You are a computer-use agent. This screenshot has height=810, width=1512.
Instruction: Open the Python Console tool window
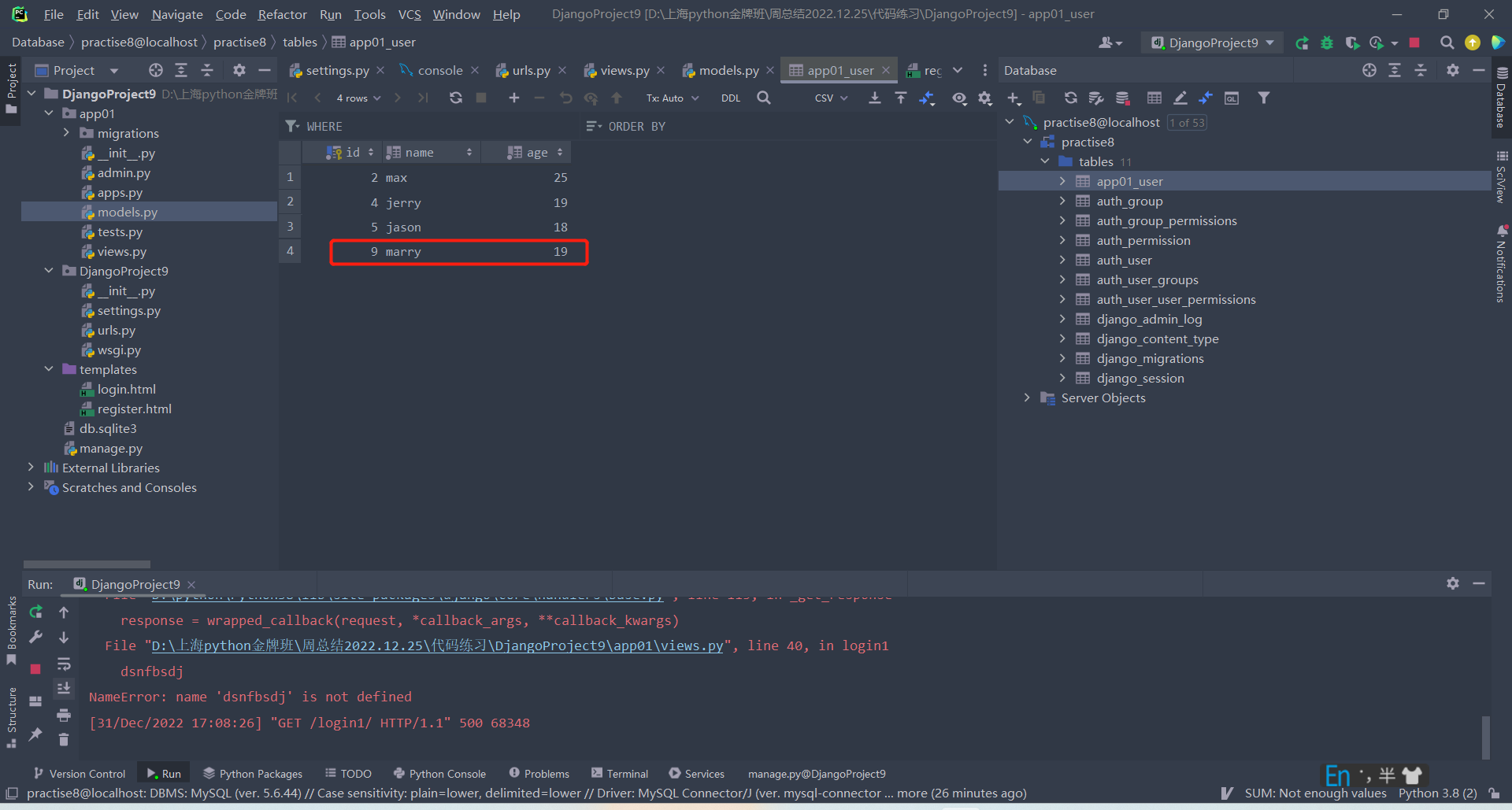coord(439,774)
